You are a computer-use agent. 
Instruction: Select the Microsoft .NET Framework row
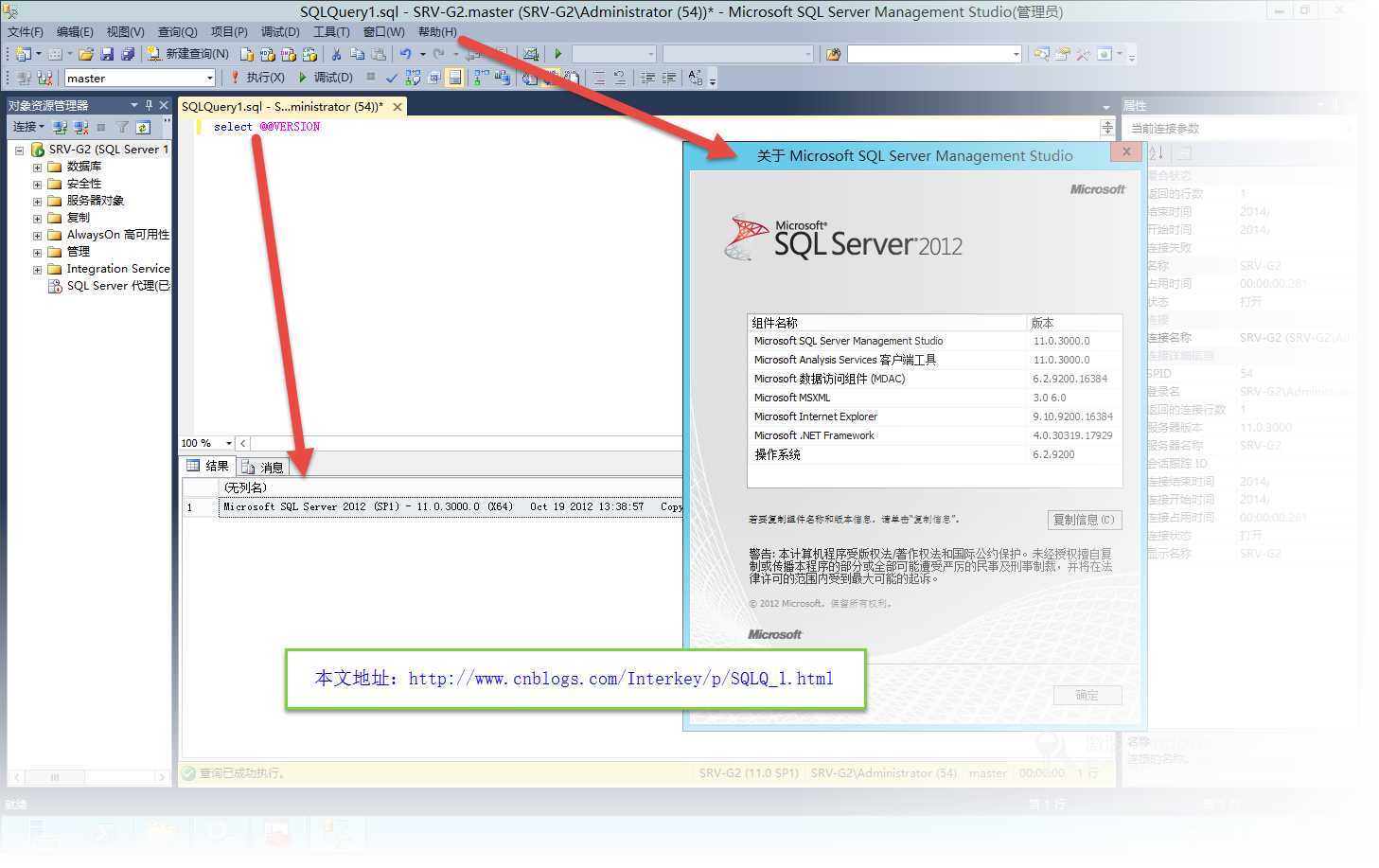934,435
